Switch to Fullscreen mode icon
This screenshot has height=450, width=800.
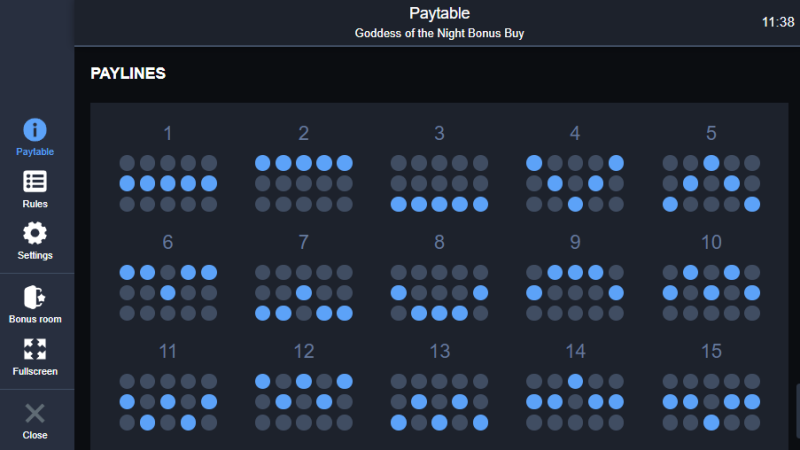35,349
